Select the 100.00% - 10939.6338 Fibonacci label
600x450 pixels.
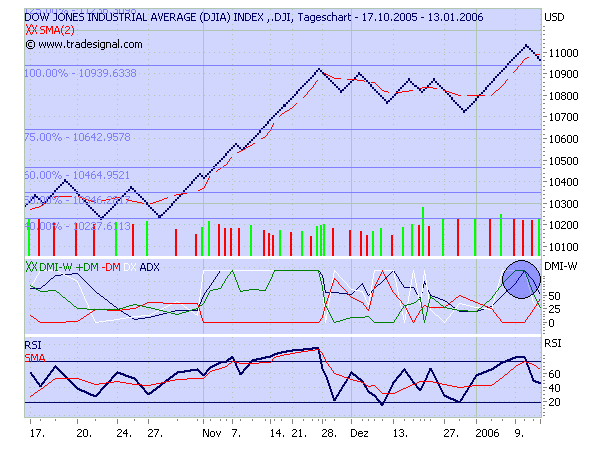80,73
